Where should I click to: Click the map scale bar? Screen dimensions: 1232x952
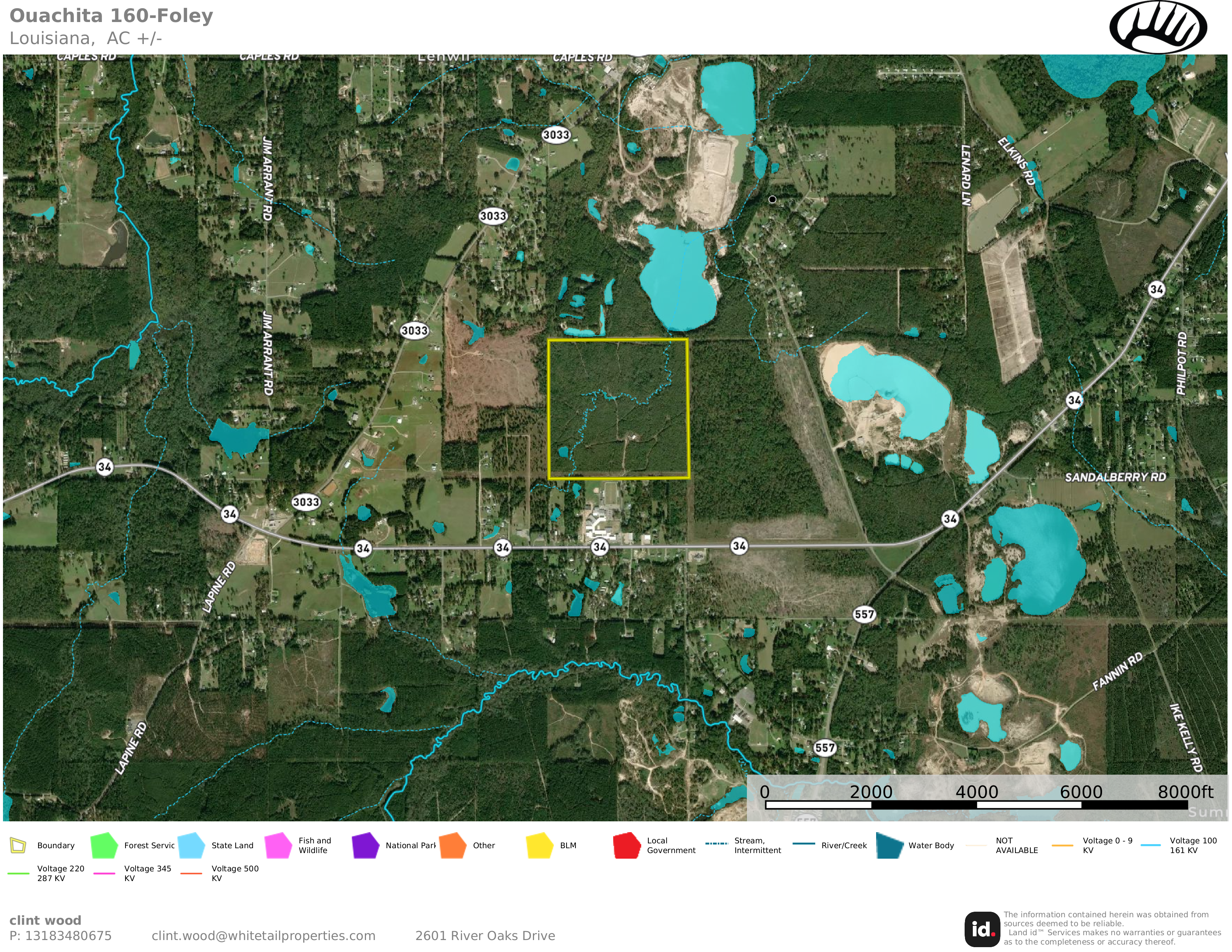tap(976, 805)
